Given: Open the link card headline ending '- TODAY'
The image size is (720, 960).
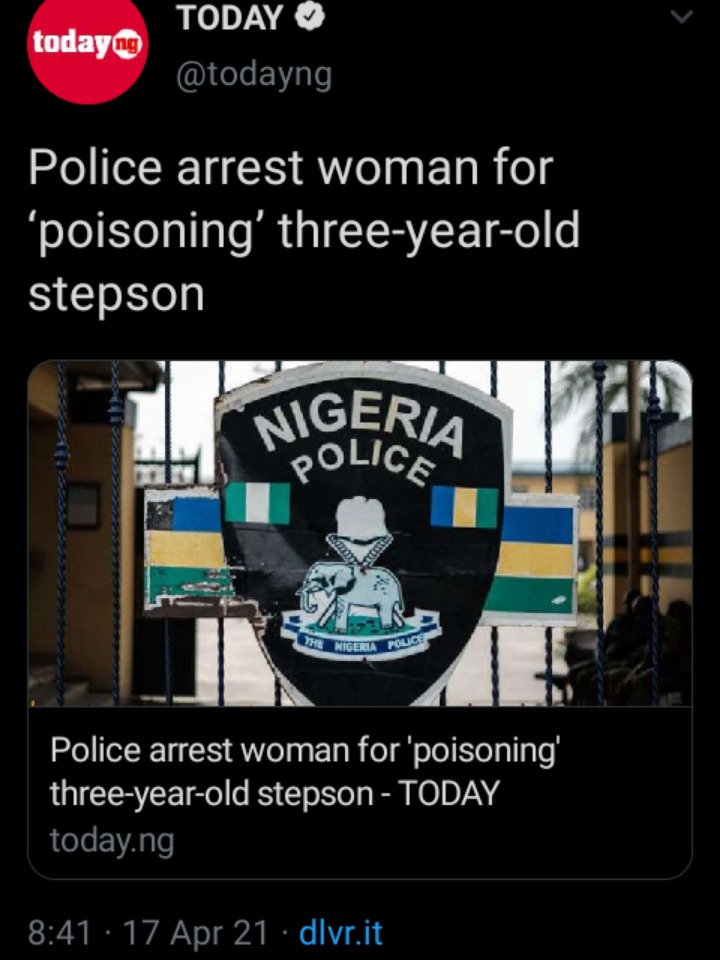Looking at the screenshot, I should pos(305,771).
